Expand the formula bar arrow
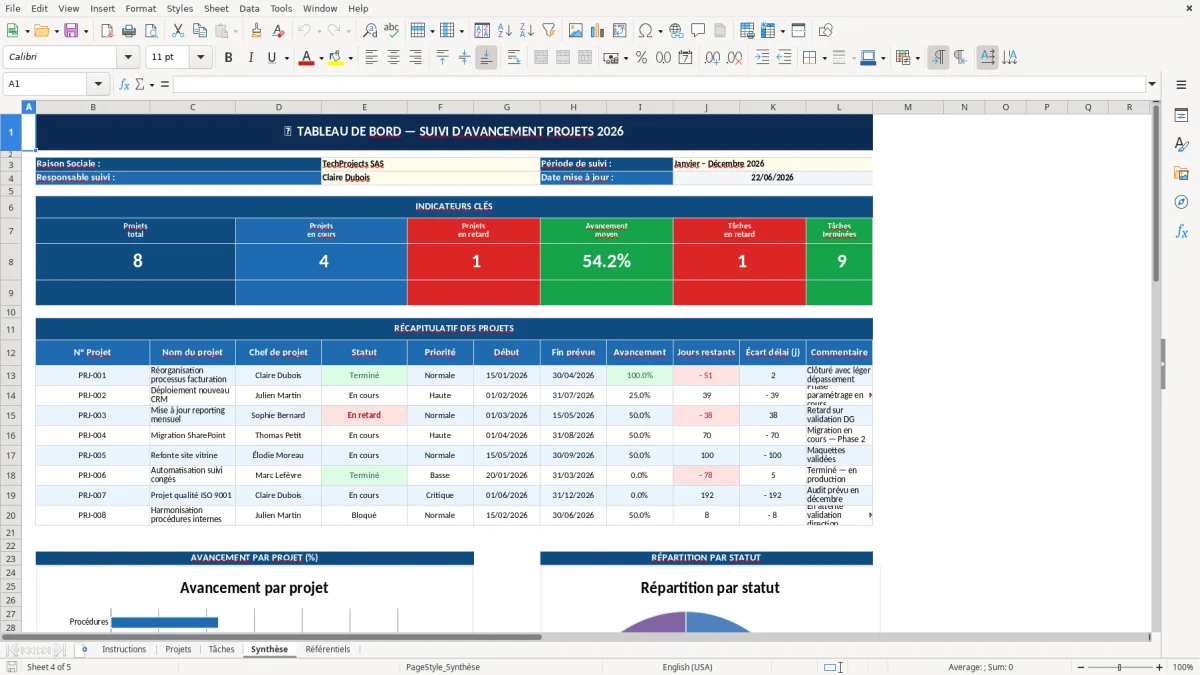The height and width of the screenshot is (675, 1200). click(1153, 84)
